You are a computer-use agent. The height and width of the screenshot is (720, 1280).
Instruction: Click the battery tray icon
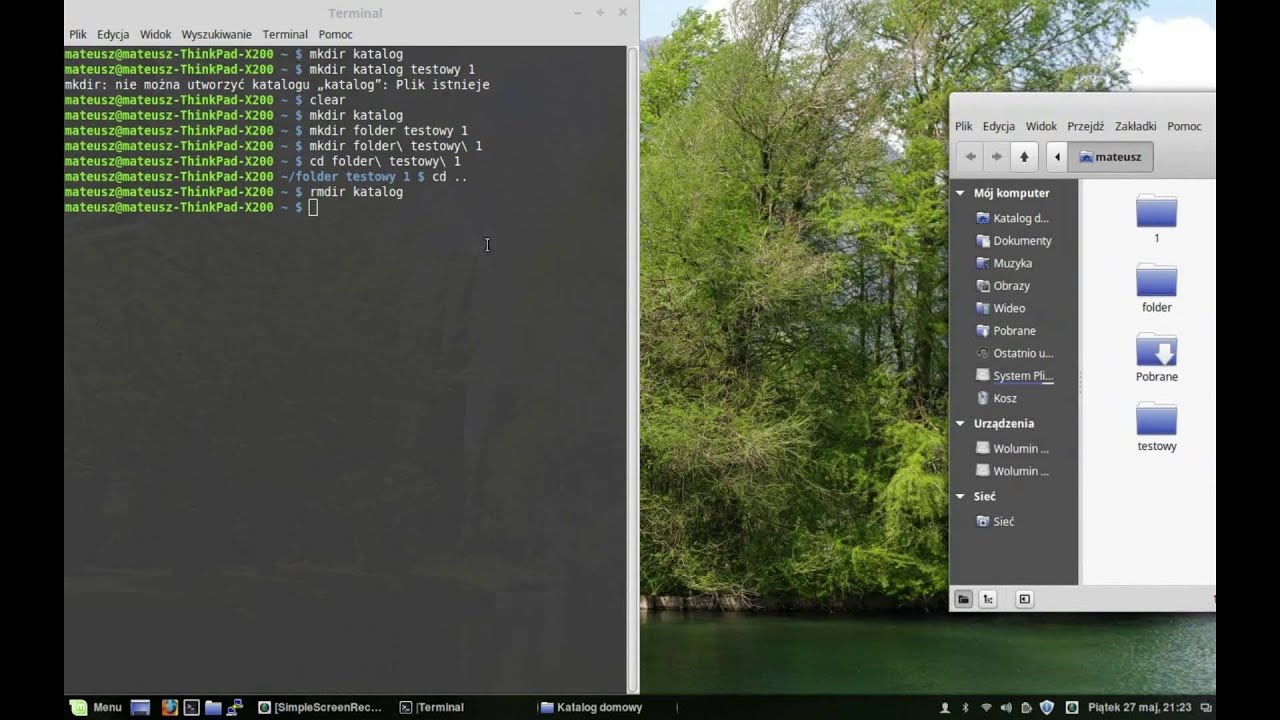tap(1026, 707)
